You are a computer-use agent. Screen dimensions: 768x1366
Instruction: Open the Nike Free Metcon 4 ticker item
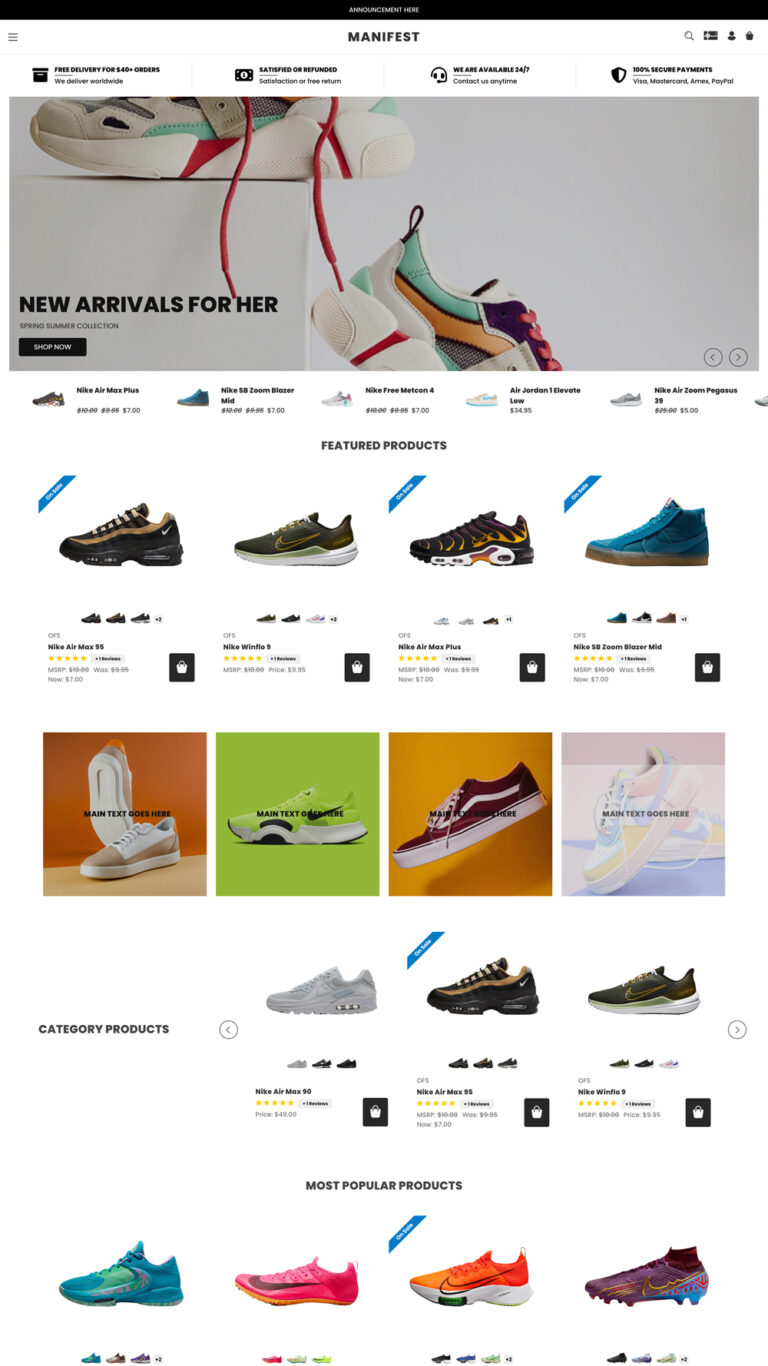click(x=384, y=399)
